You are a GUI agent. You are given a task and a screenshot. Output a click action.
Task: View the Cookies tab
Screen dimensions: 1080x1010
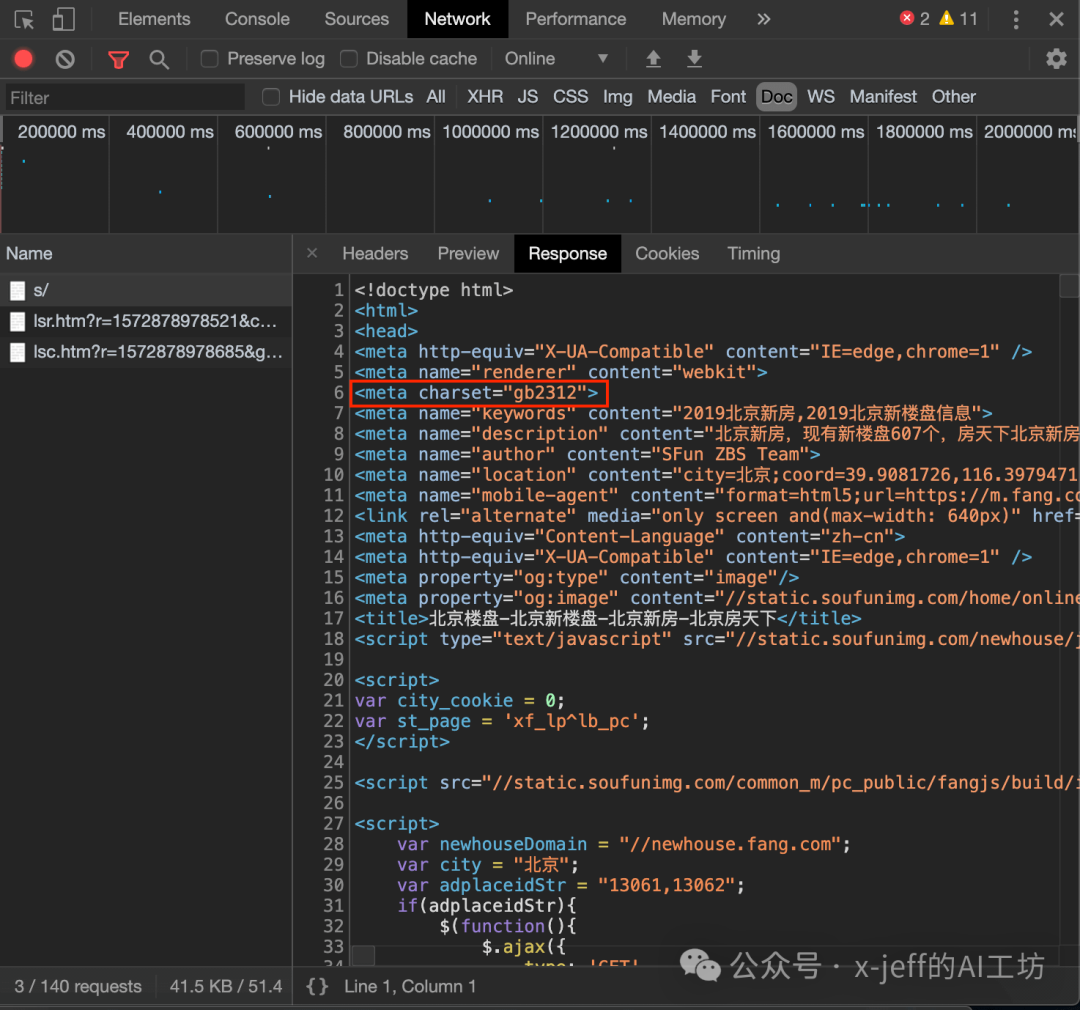pyautogui.click(x=667, y=254)
